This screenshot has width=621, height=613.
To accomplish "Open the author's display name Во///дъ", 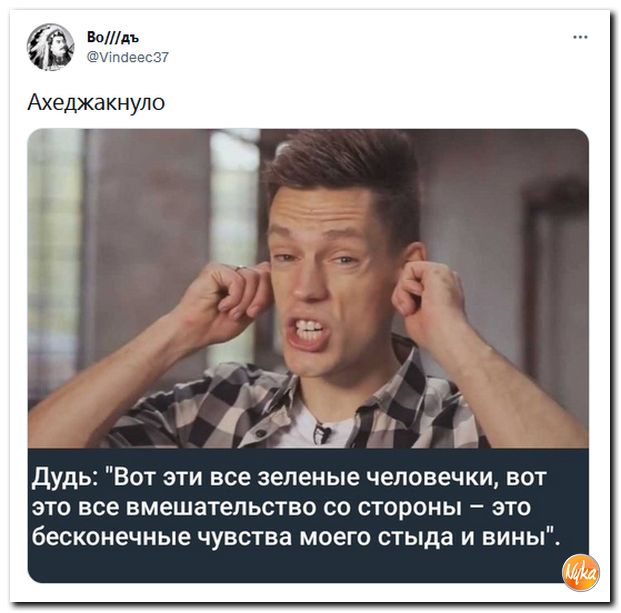I will pos(113,38).
